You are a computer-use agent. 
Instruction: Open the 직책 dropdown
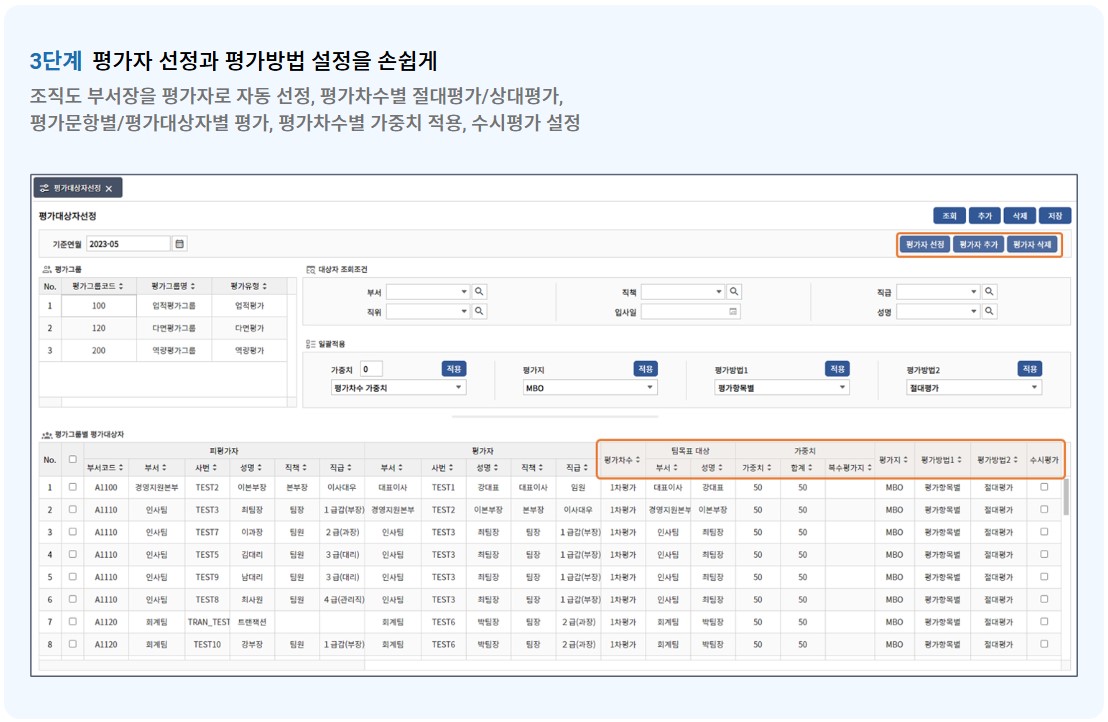click(683, 291)
